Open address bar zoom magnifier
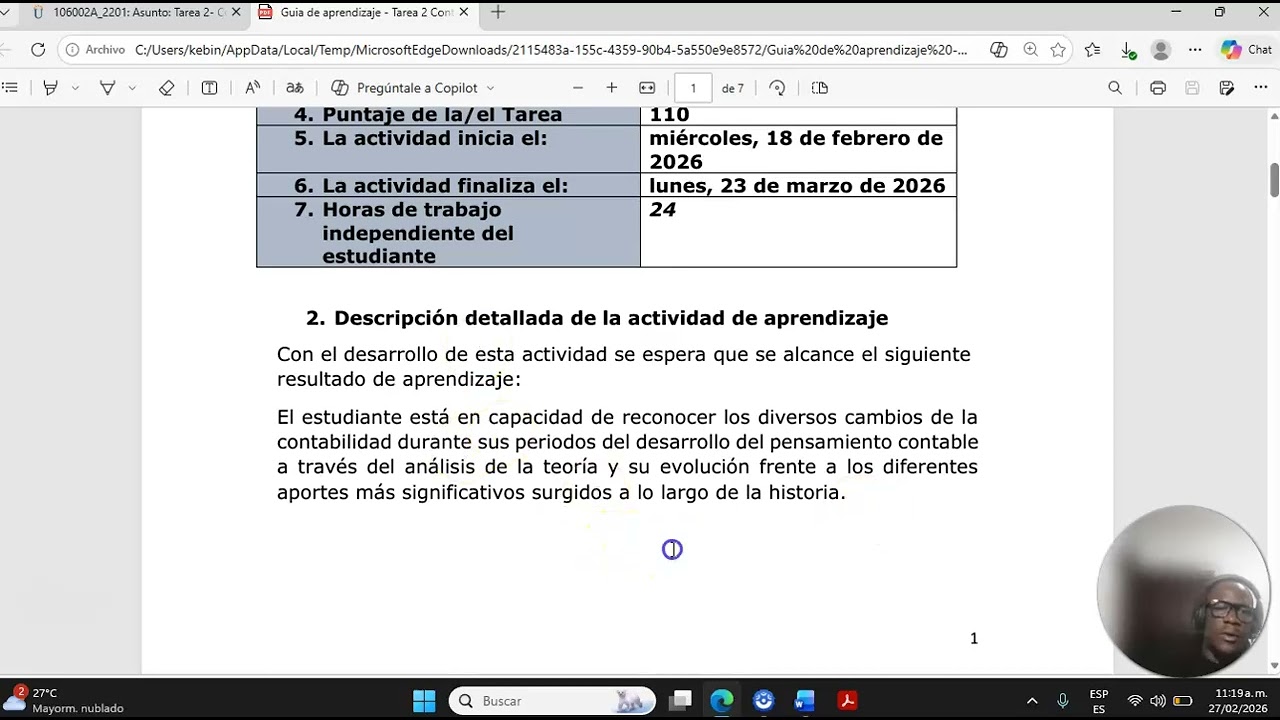1280x720 pixels. (1030, 49)
